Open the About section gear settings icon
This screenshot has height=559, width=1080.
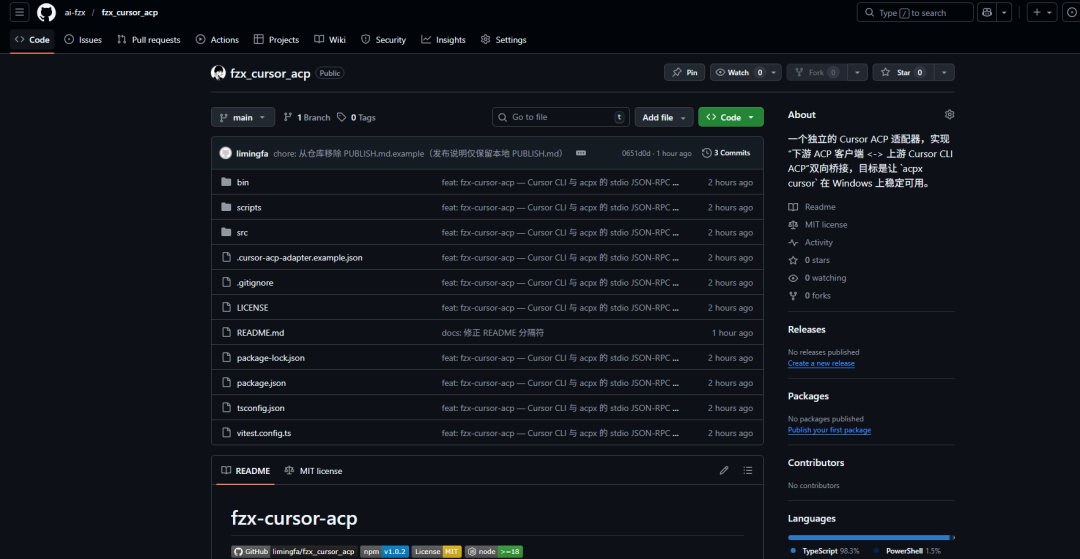click(x=949, y=114)
